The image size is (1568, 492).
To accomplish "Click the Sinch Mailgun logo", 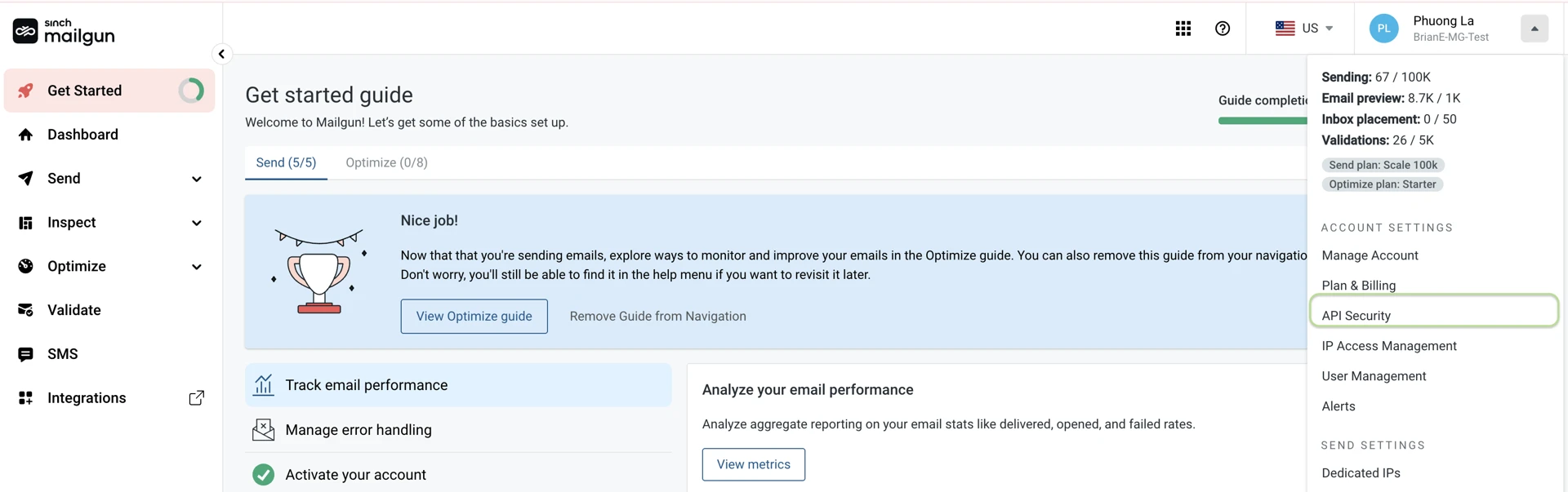I will coord(64,31).
